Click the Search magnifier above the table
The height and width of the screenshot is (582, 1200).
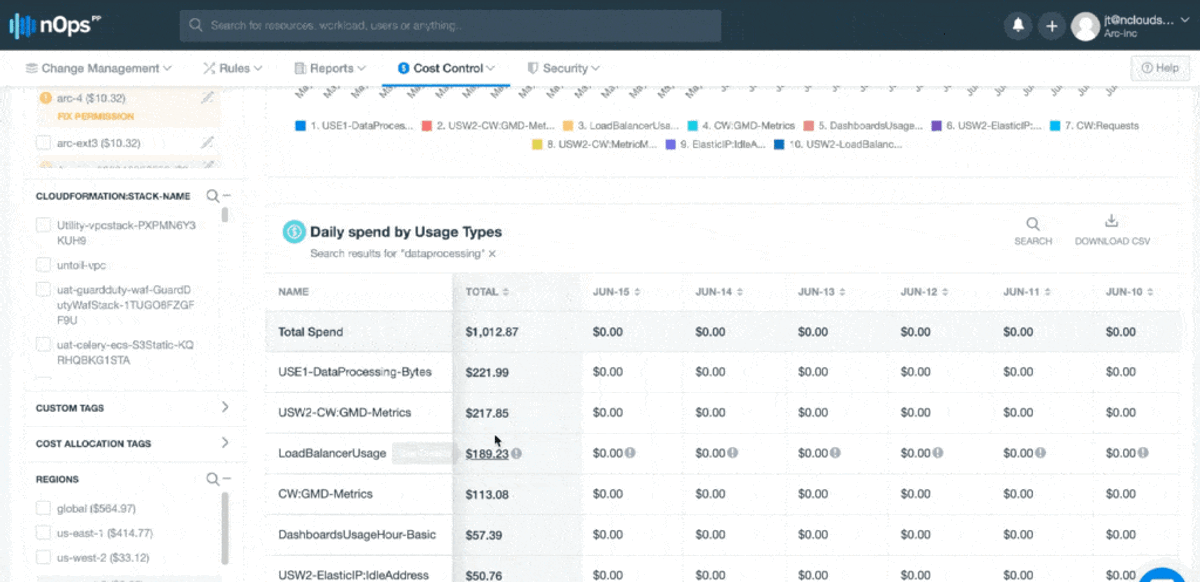point(1033,224)
